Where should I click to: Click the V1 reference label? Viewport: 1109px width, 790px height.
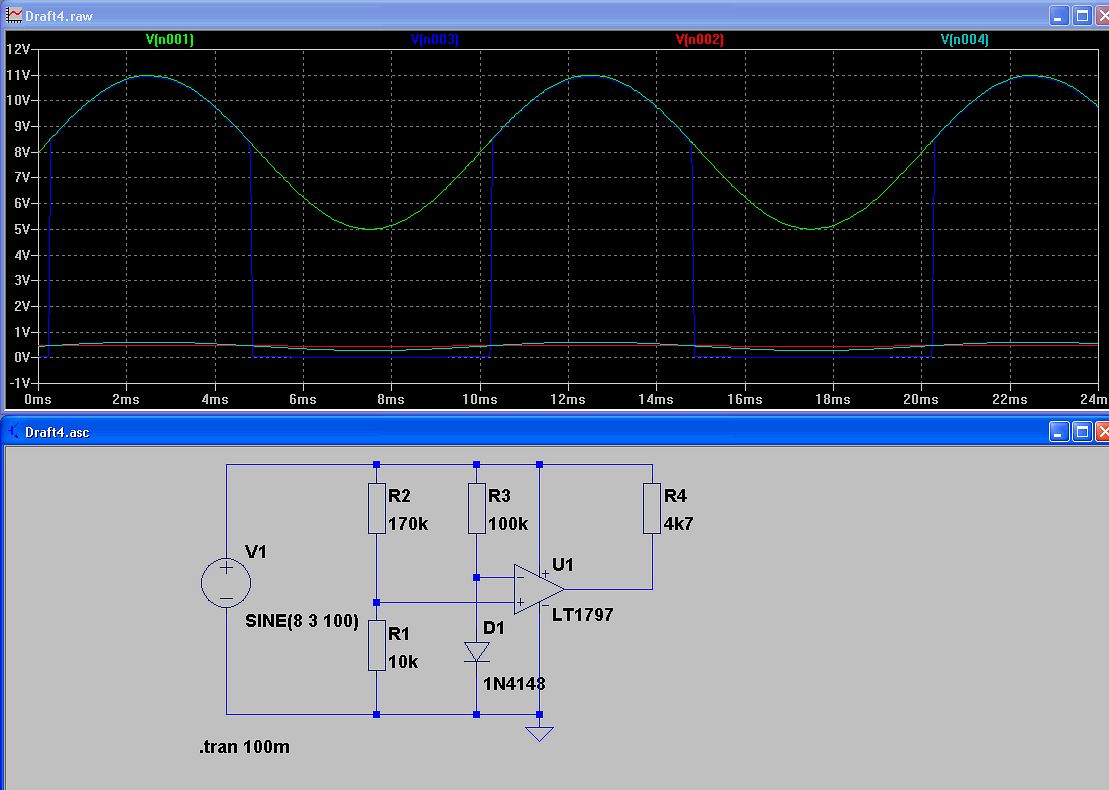[x=255, y=552]
